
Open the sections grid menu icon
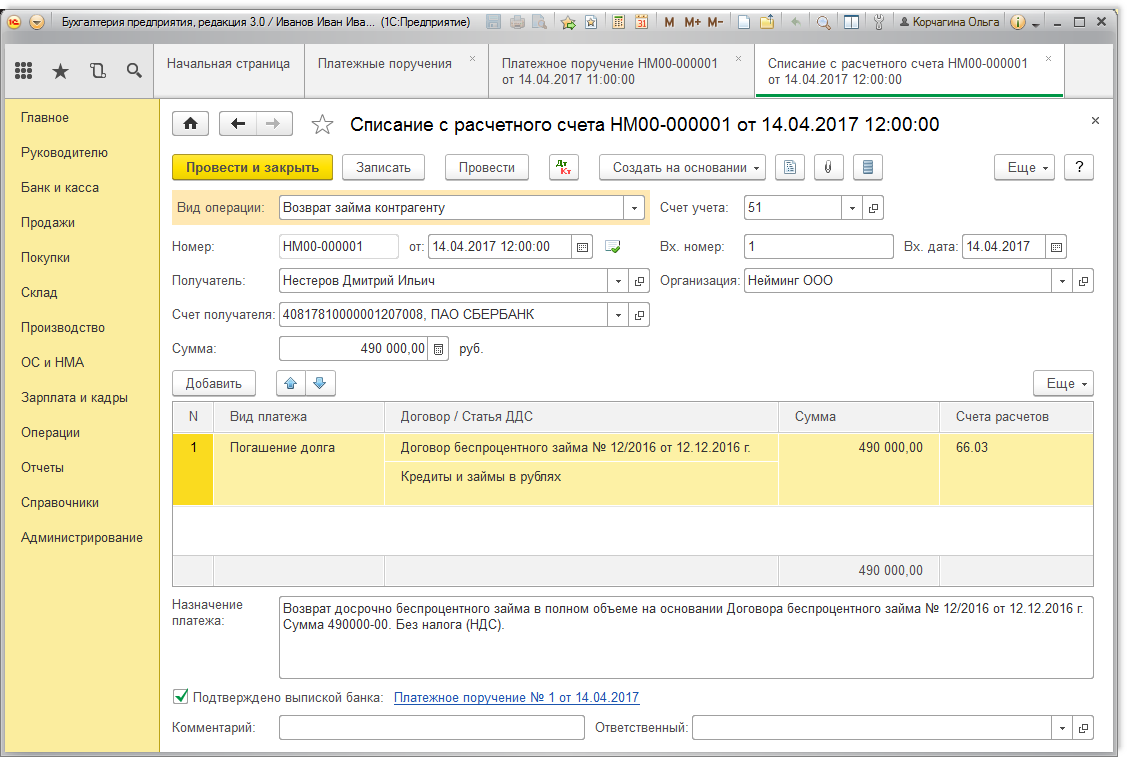[24, 70]
